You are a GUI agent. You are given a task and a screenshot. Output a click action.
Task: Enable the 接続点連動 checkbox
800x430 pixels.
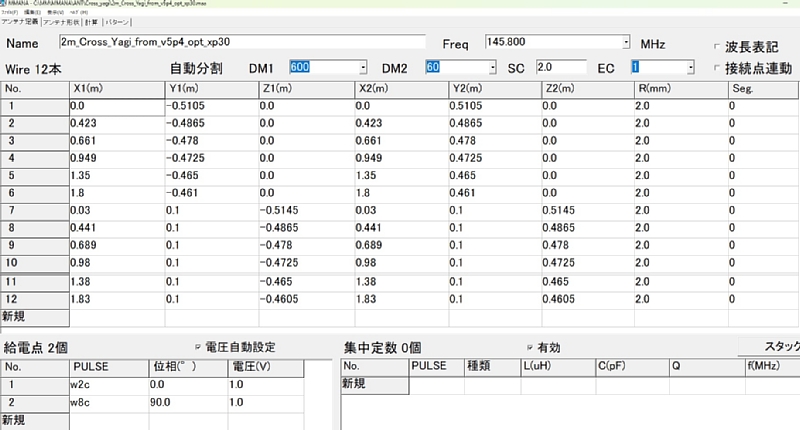[717, 68]
